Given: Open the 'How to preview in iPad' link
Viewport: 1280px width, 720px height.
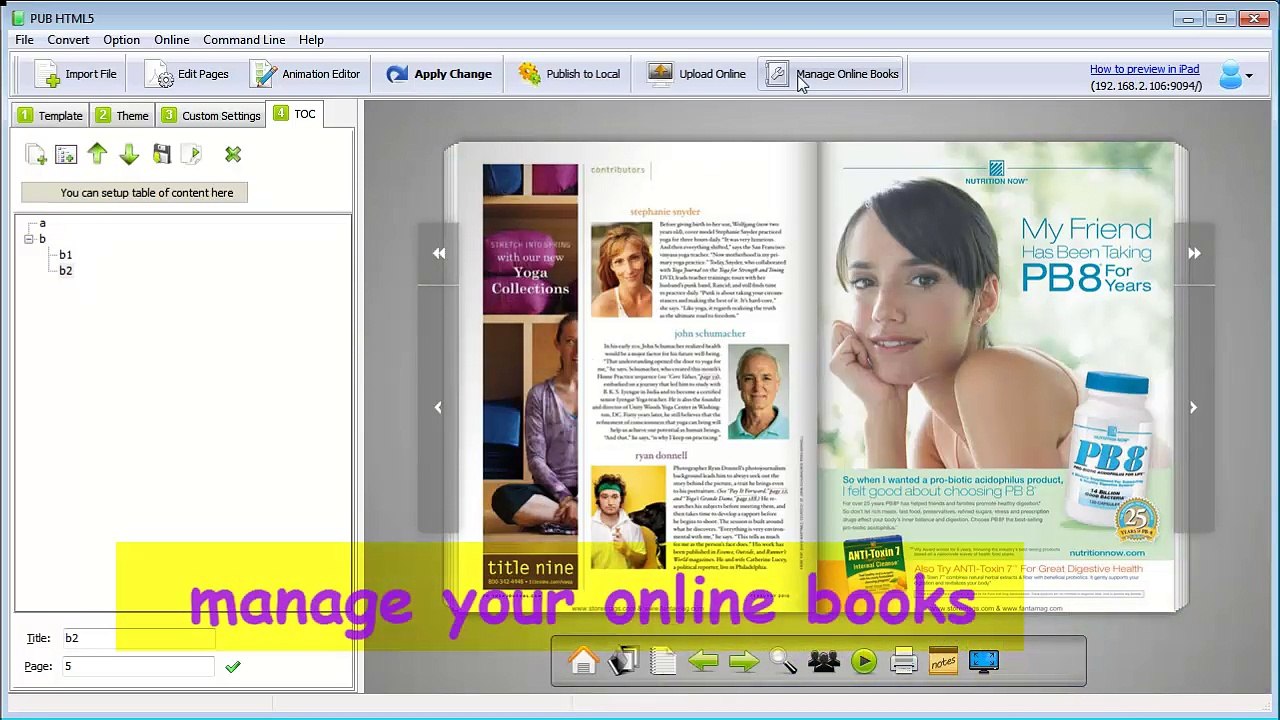Looking at the screenshot, I should point(1144,69).
